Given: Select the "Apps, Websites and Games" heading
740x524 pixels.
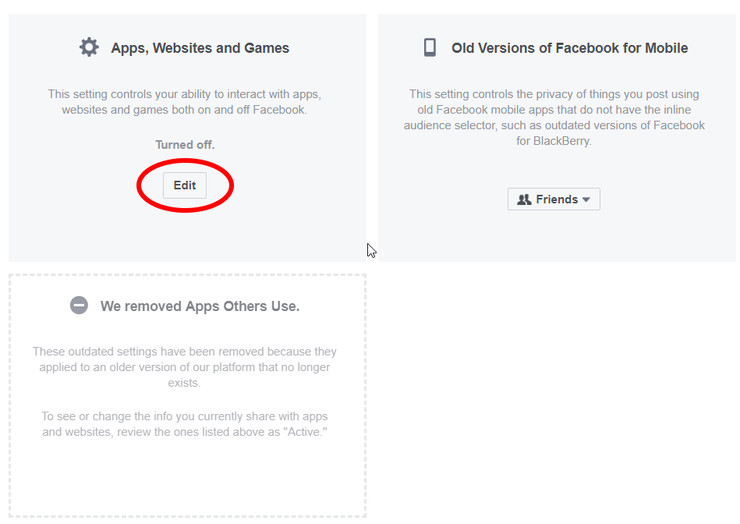Looking at the screenshot, I should click(x=200, y=47).
